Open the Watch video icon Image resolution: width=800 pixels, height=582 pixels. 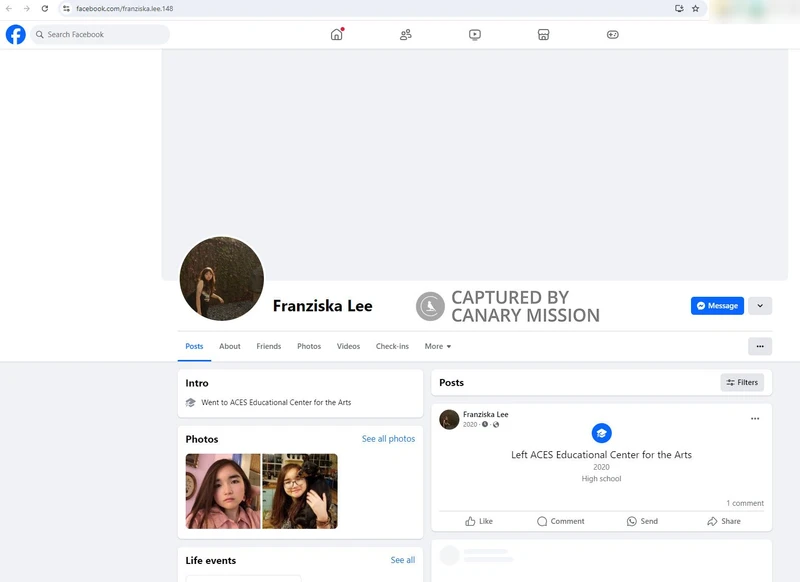475,34
